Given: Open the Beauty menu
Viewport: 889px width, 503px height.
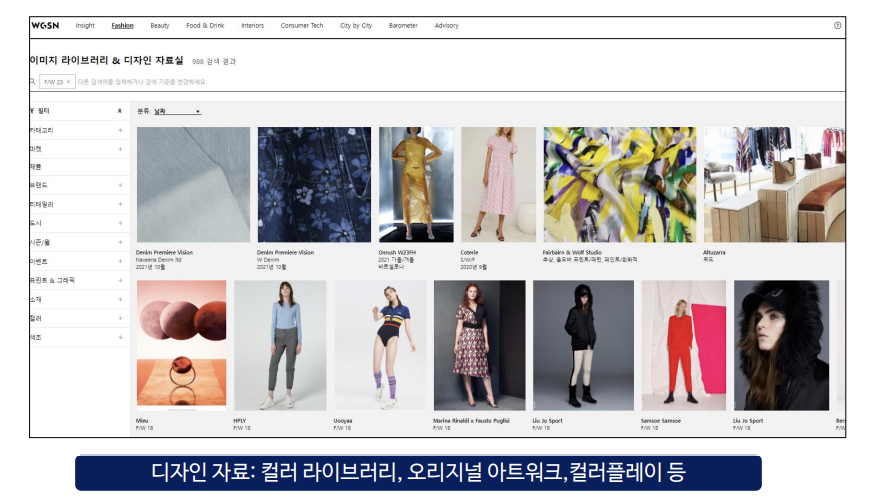Looking at the screenshot, I should 160,26.
